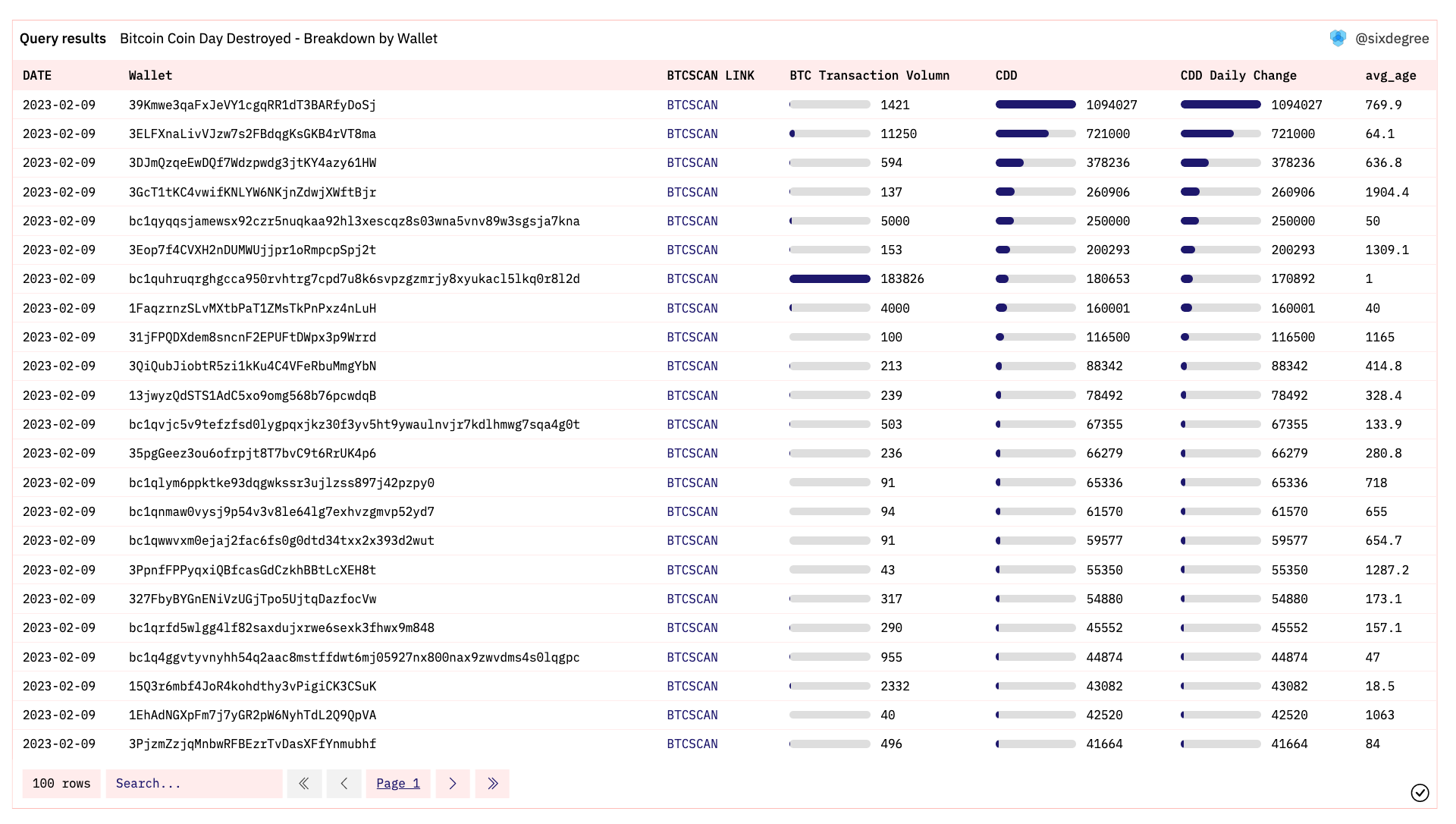Screen dimensions: 1456x824
Task: Click the CDD value 180653
Action: click(1108, 279)
